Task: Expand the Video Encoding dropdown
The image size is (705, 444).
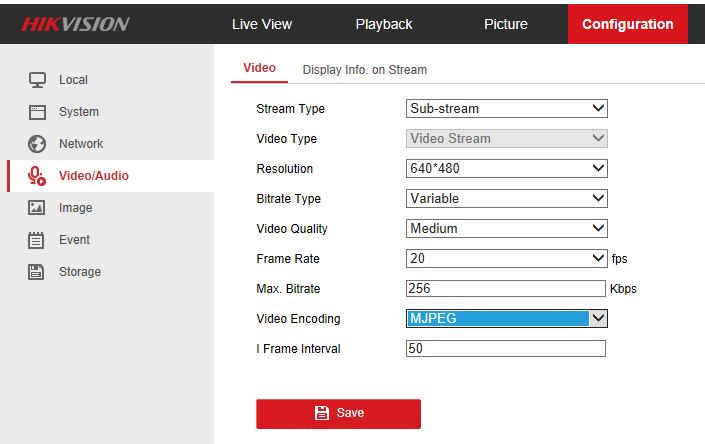Action: coord(506,319)
